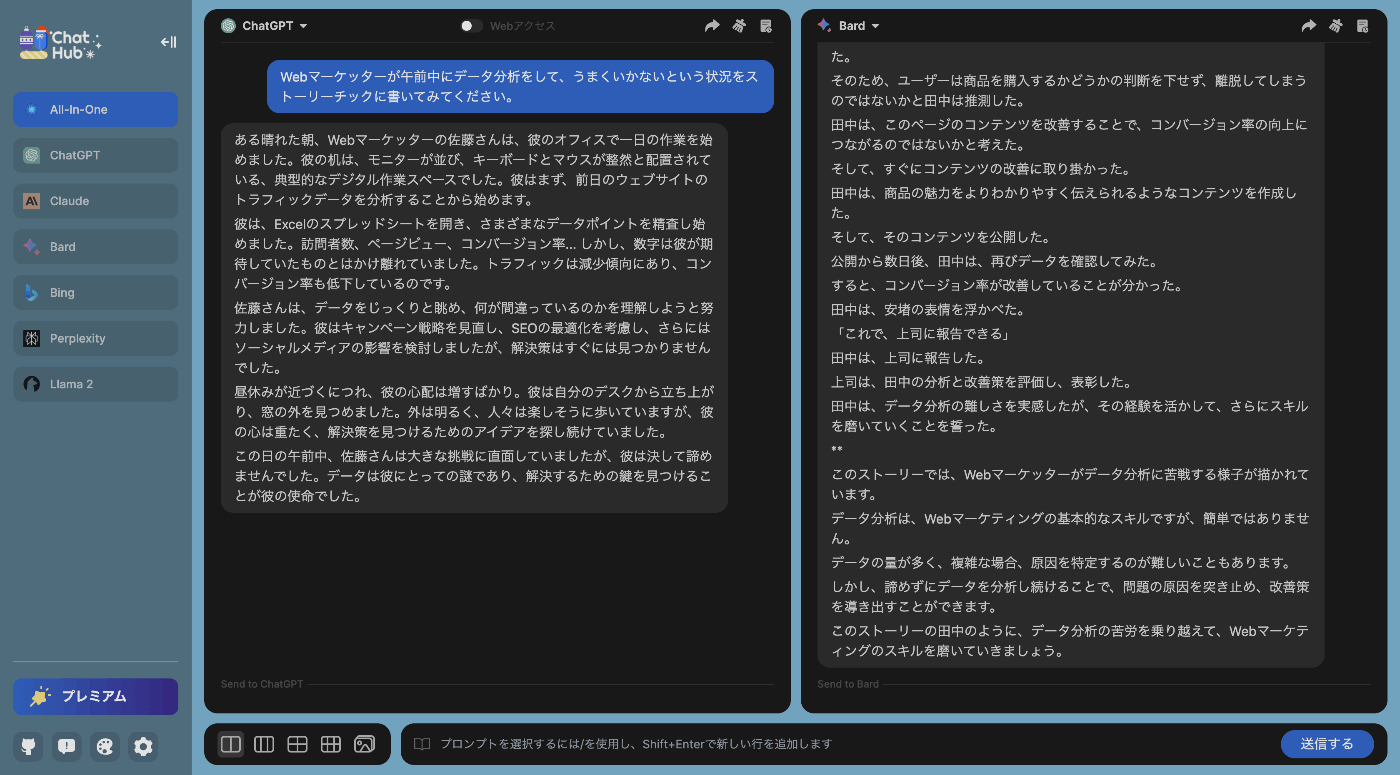Toggle Webアクセス switch on
This screenshot has height=775, width=1400.
[x=471, y=26]
